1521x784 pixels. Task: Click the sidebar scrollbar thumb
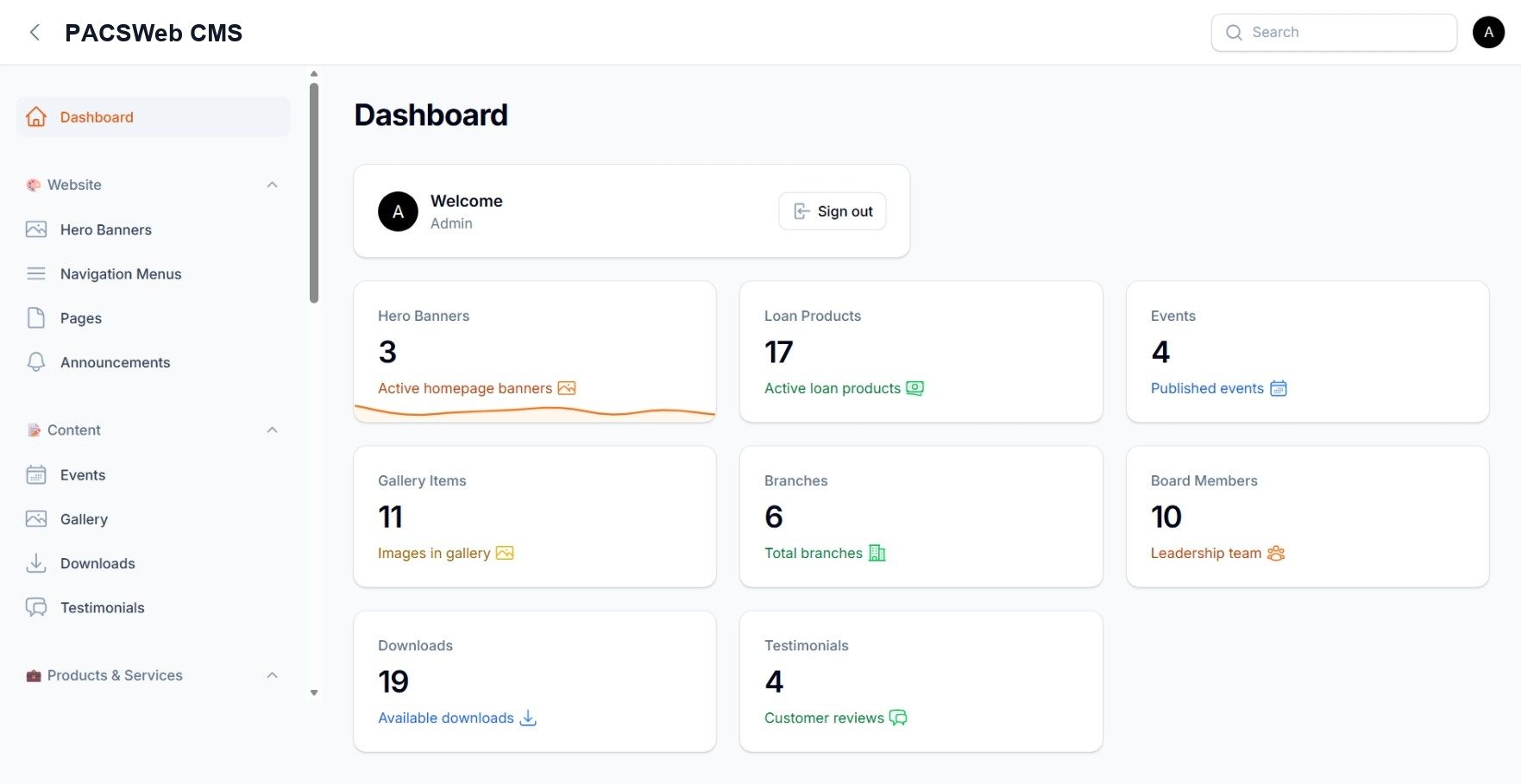[x=314, y=193]
